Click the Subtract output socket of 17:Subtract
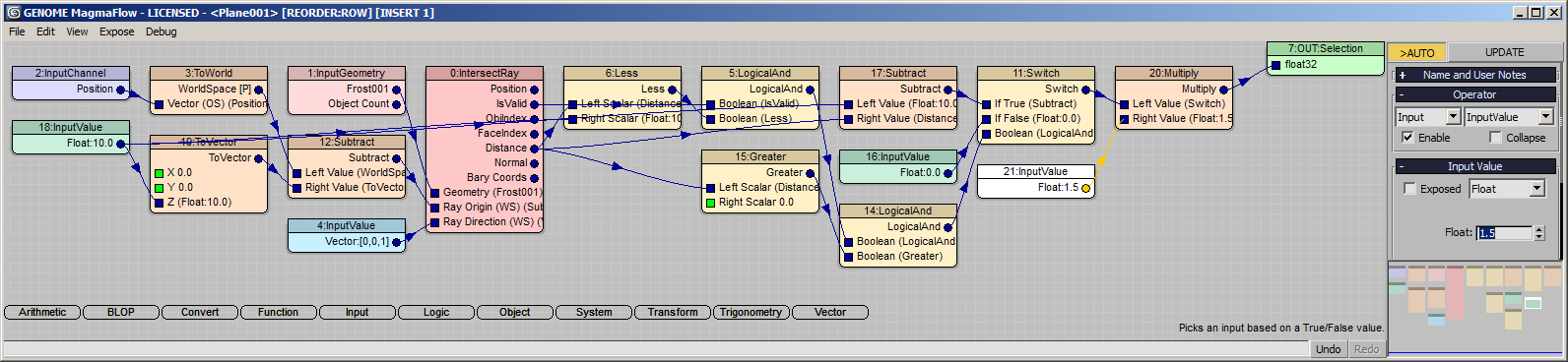Screen dimensions: 1568x362 pos(948,90)
